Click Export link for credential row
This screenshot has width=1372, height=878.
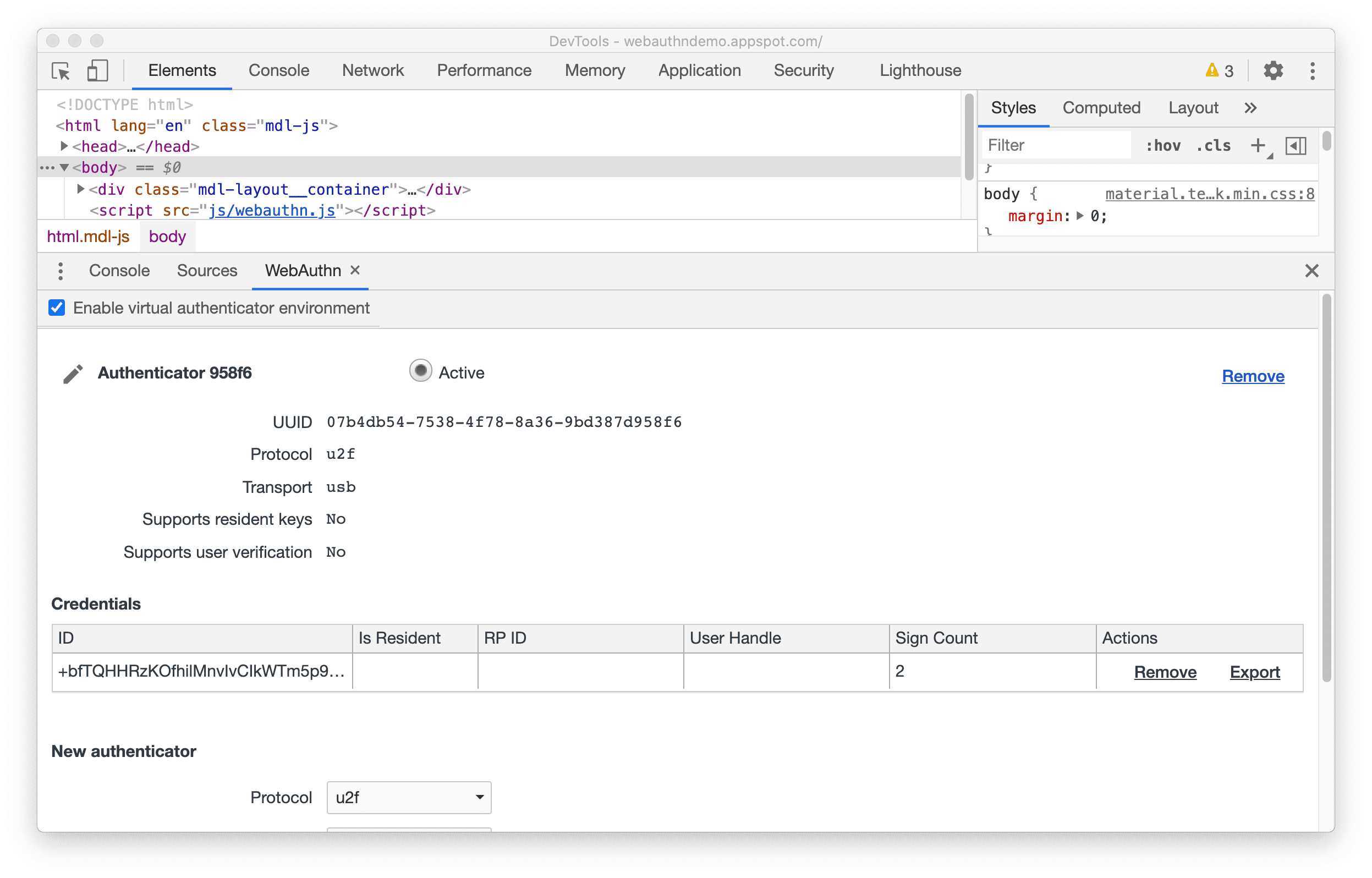point(1254,671)
